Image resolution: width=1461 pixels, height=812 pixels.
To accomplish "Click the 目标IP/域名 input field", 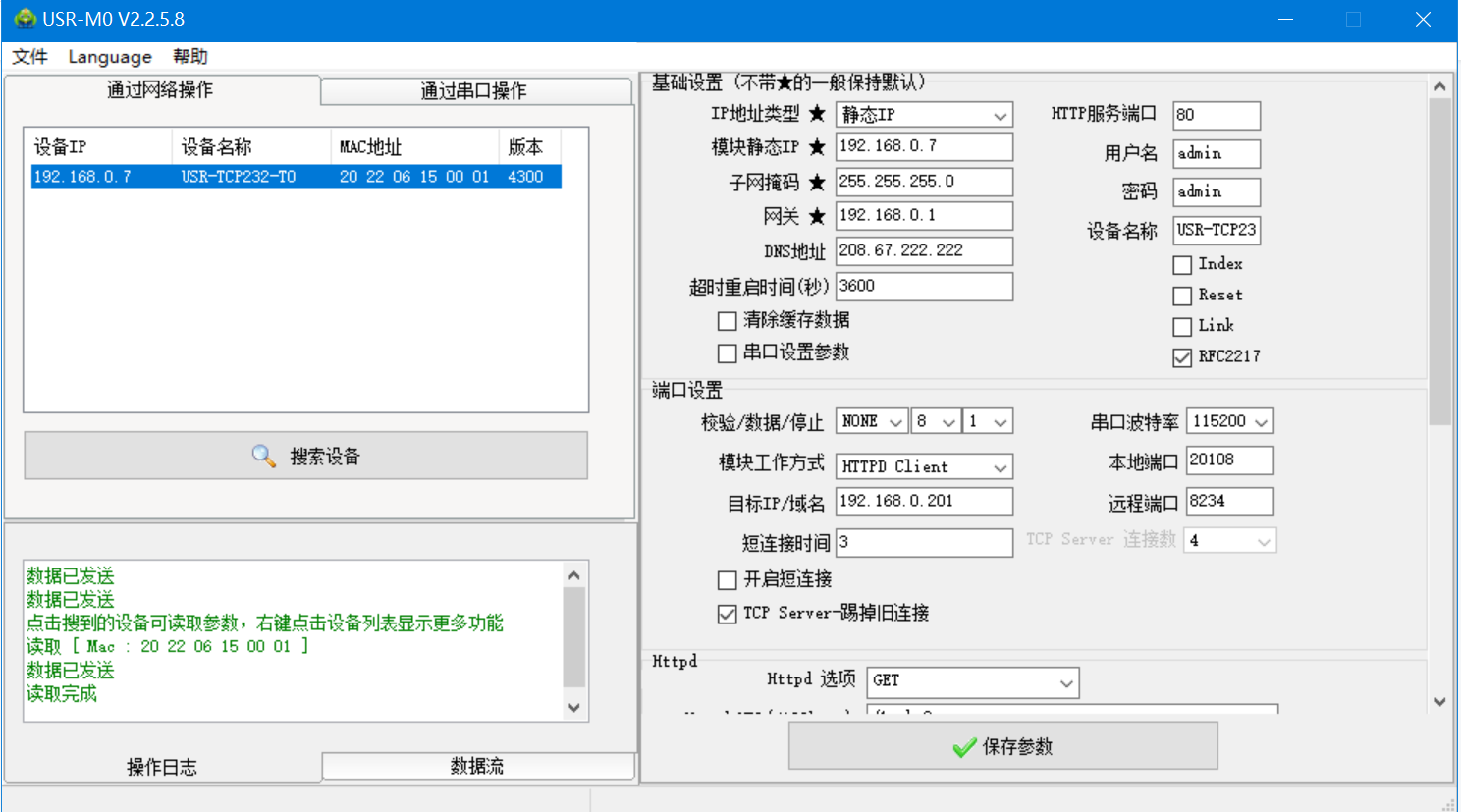I will (x=924, y=501).
